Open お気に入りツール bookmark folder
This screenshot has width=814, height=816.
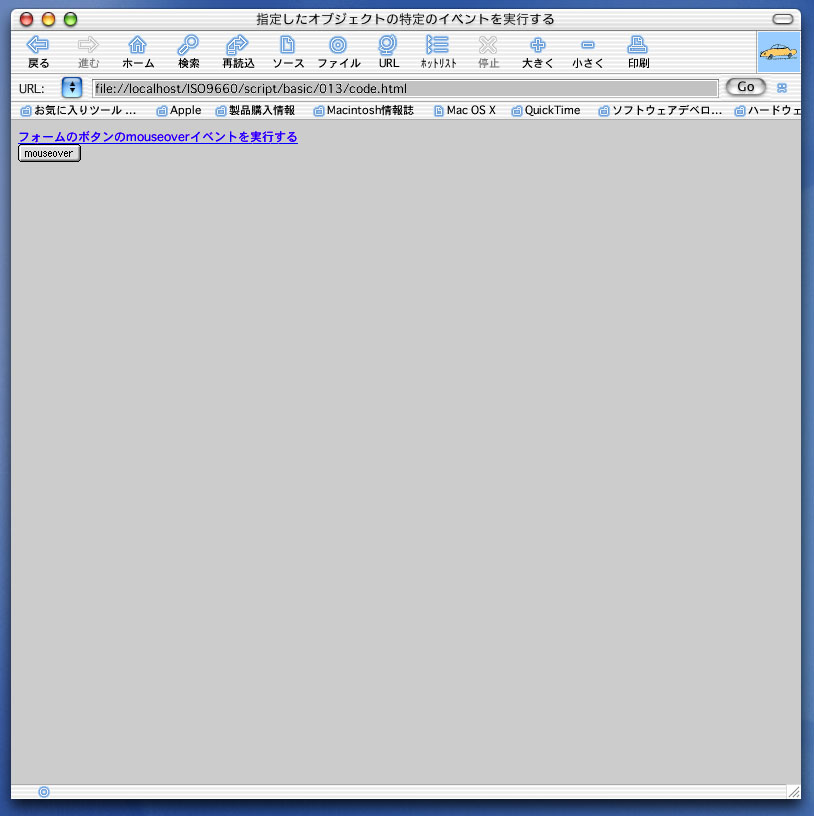coord(78,110)
